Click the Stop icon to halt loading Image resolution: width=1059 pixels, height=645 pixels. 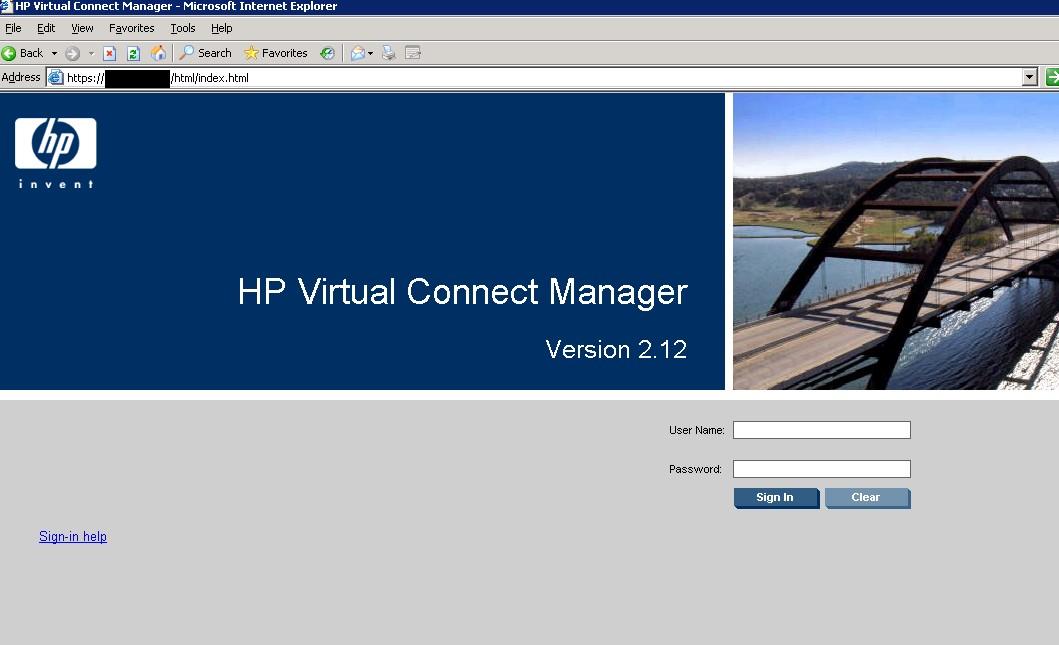click(109, 53)
